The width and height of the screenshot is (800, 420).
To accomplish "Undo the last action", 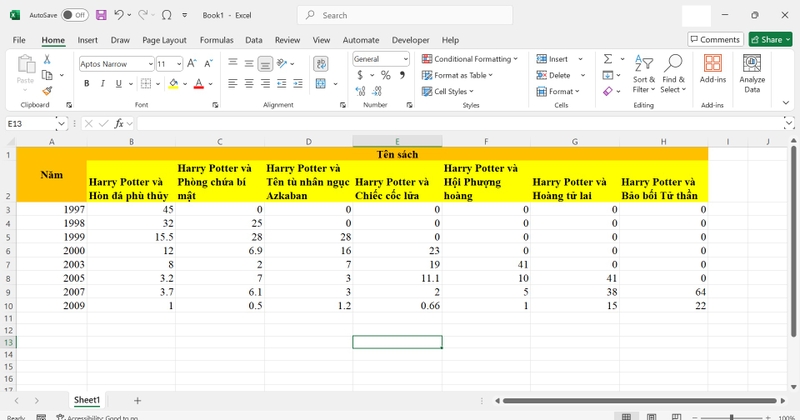I will [x=119, y=15].
